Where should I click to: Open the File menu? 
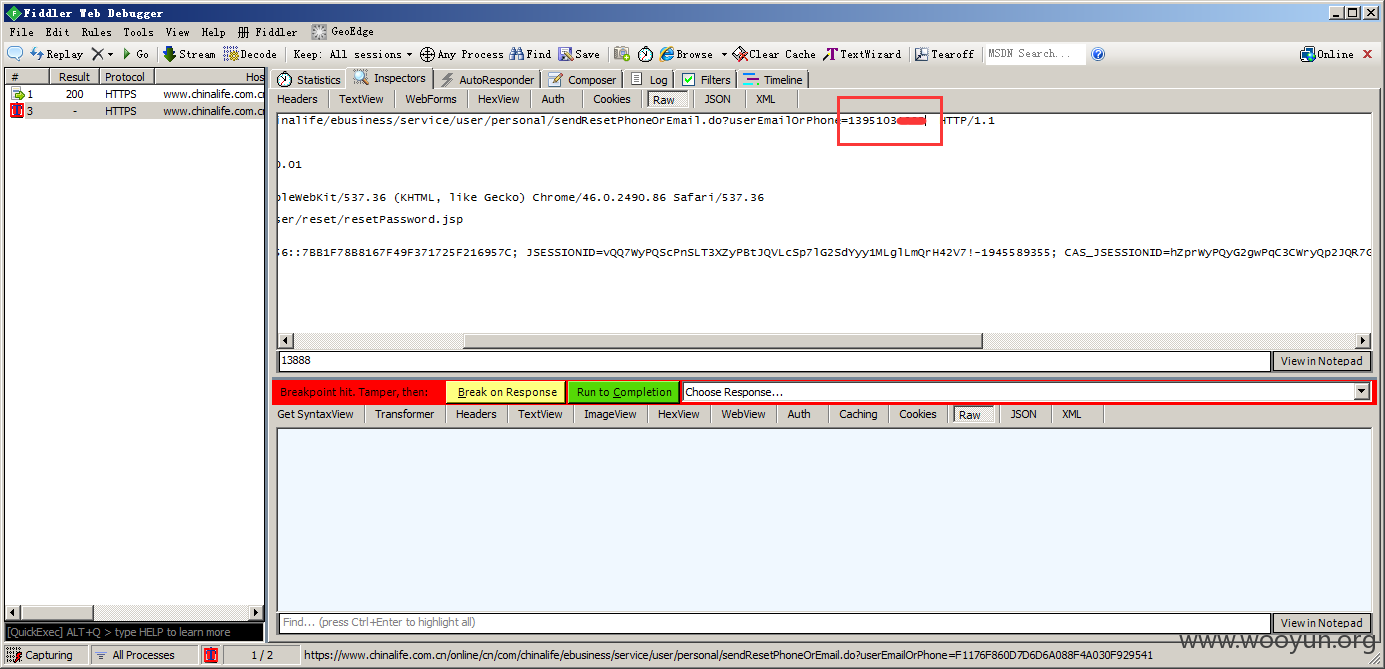(21, 32)
